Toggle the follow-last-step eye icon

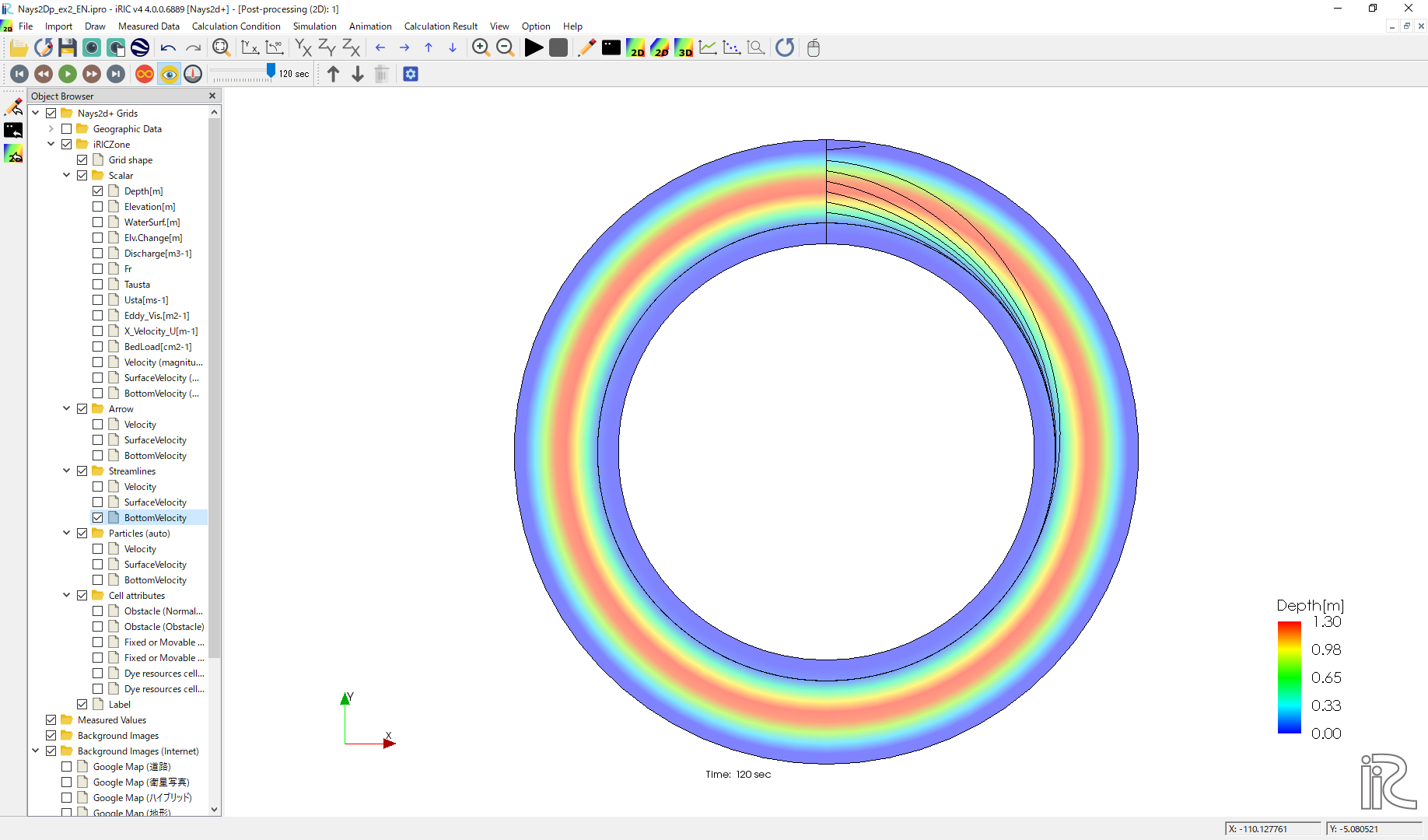click(x=169, y=74)
